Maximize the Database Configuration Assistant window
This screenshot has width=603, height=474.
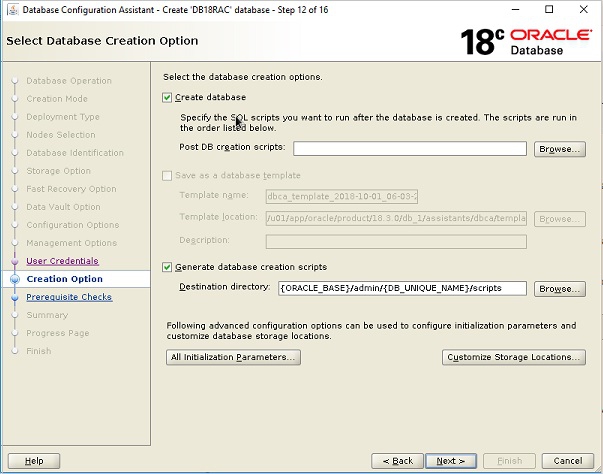point(549,10)
